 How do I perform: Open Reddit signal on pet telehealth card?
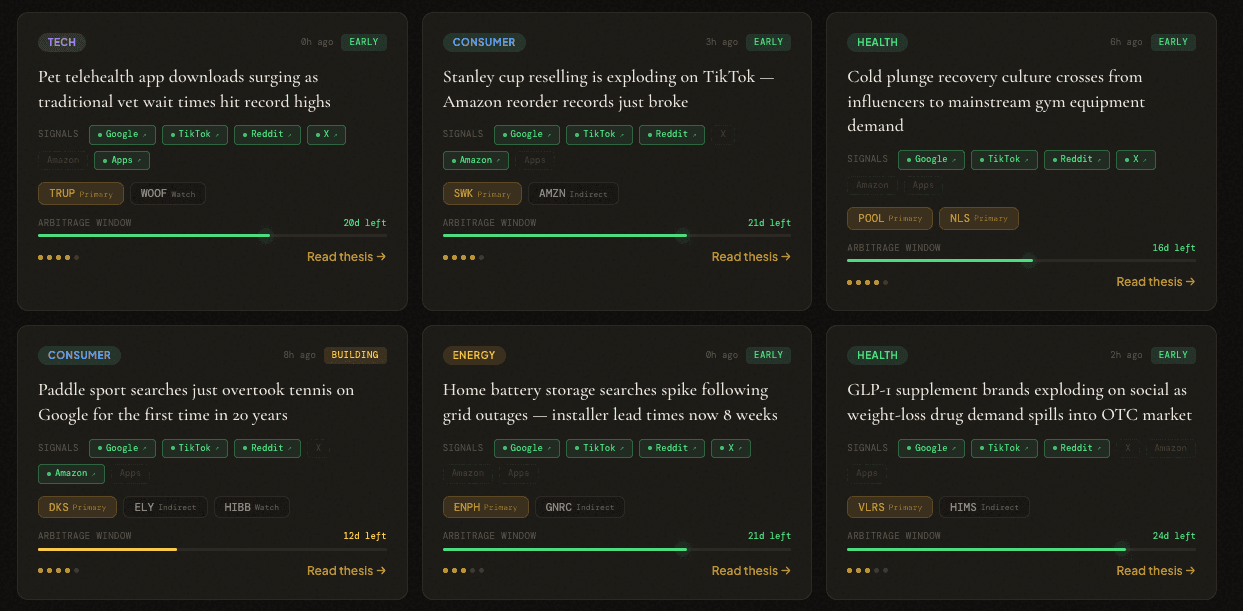(267, 134)
